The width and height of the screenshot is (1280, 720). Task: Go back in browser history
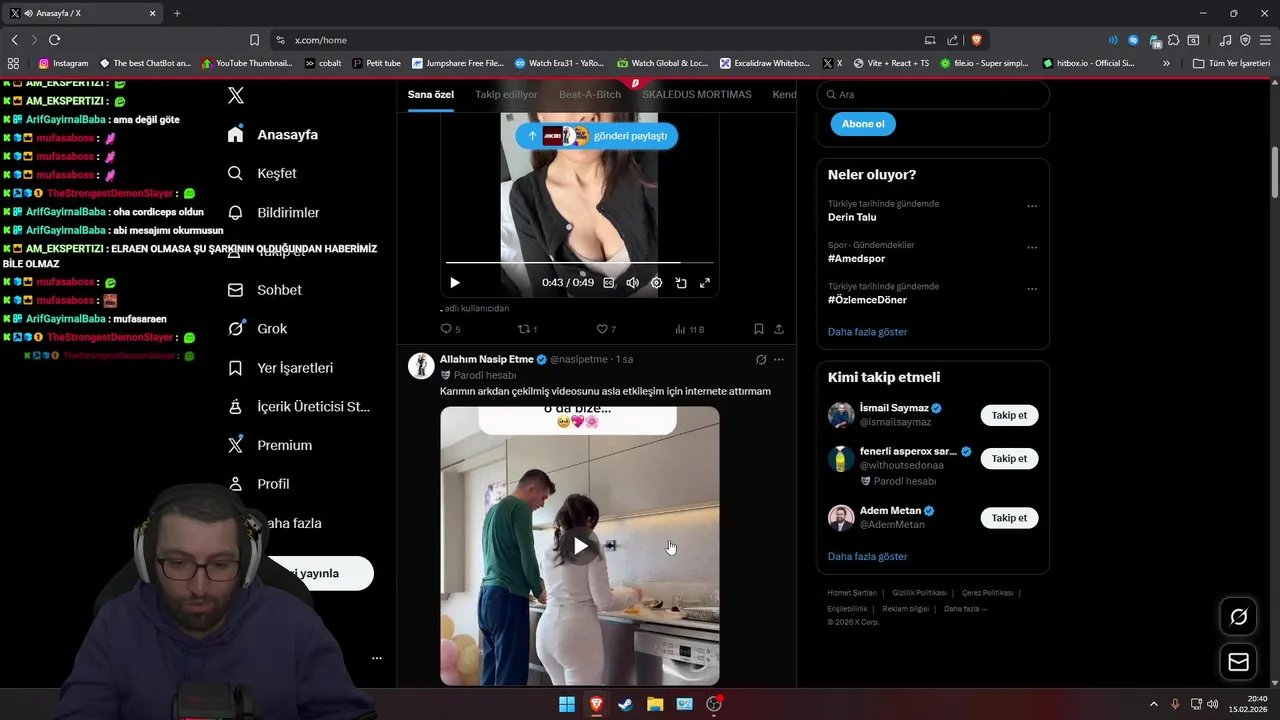click(x=14, y=40)
